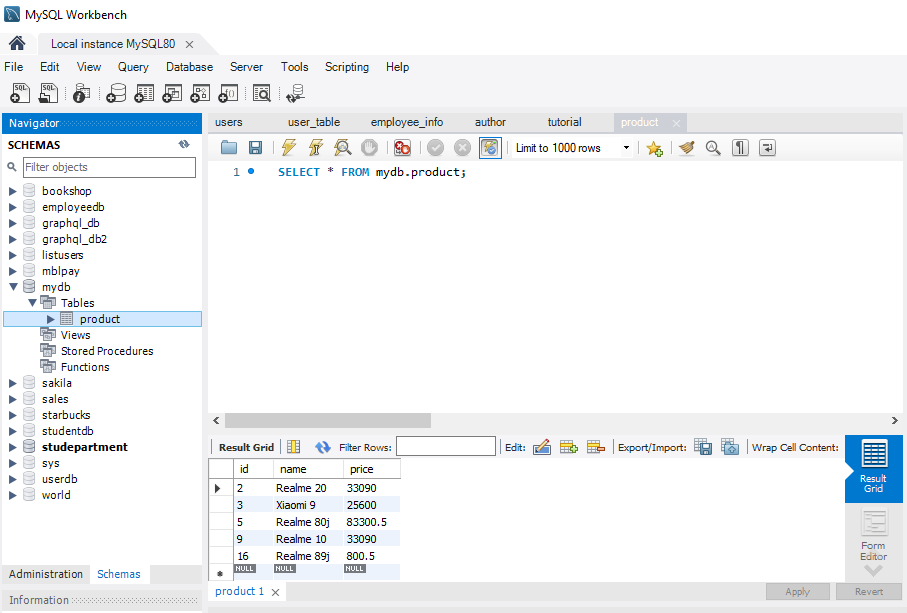Screen dimensions: 907x613
Task: Expand the employeedb schema
Action: (13, 207)
